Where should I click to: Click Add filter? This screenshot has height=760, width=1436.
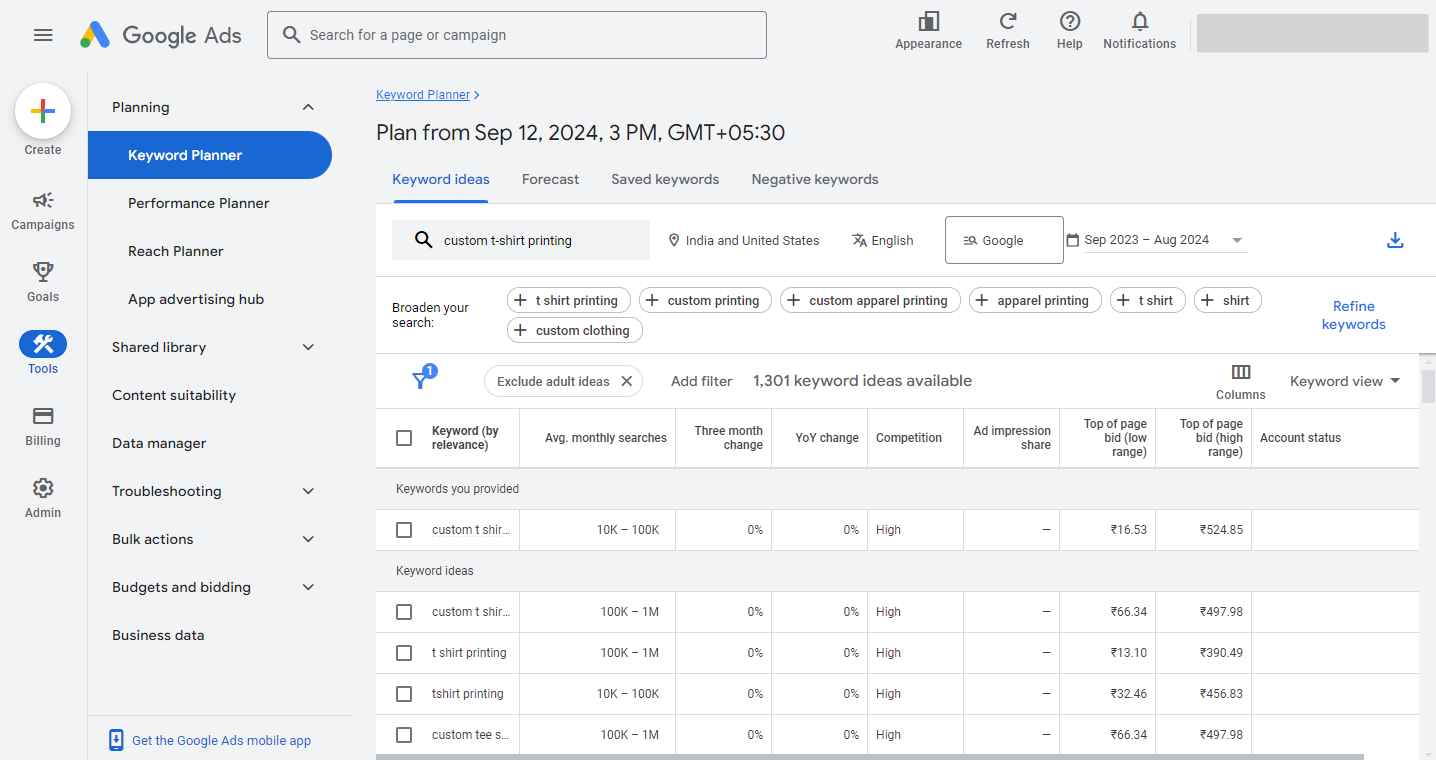point(702,381)
